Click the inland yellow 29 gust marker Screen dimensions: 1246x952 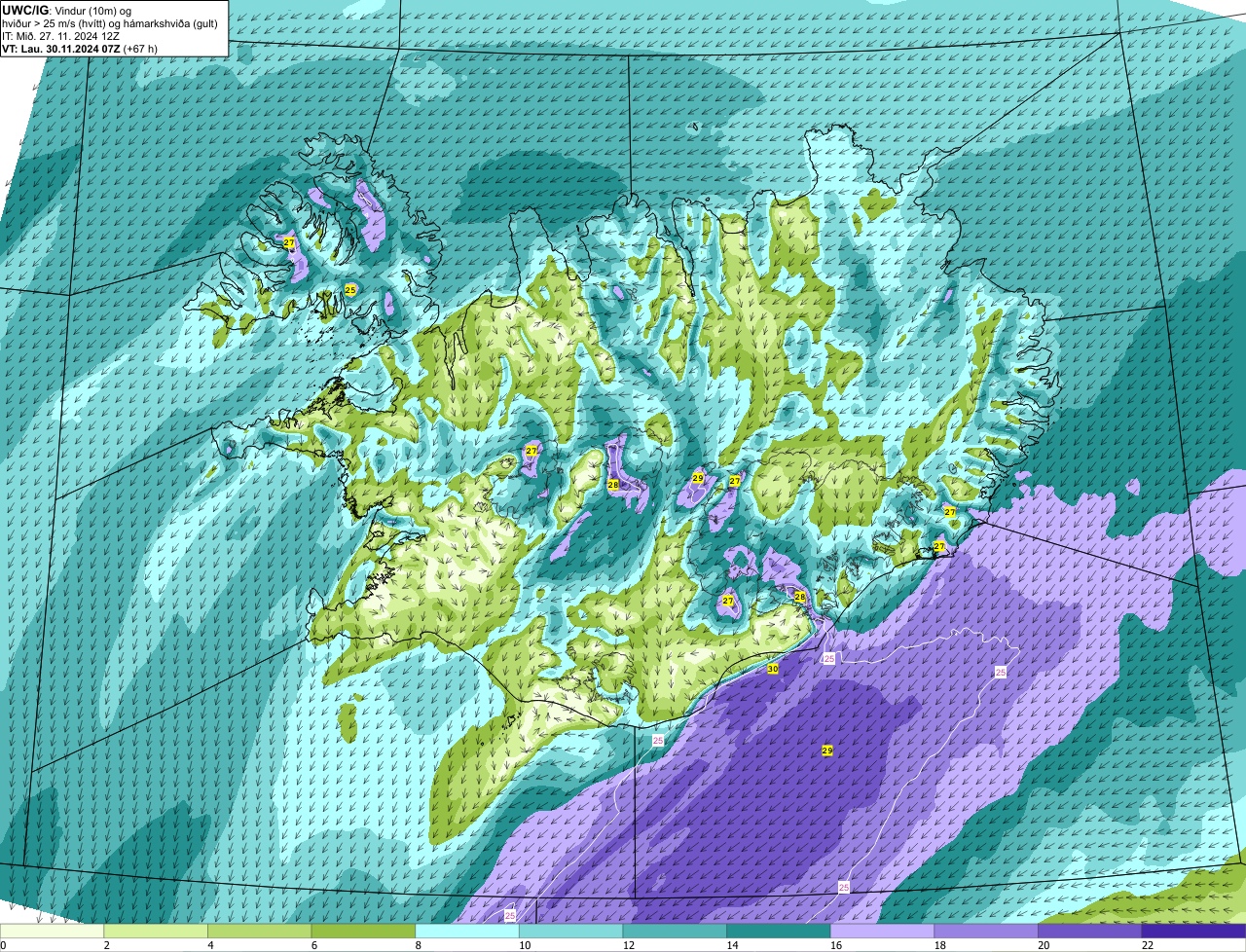[698, 478]
